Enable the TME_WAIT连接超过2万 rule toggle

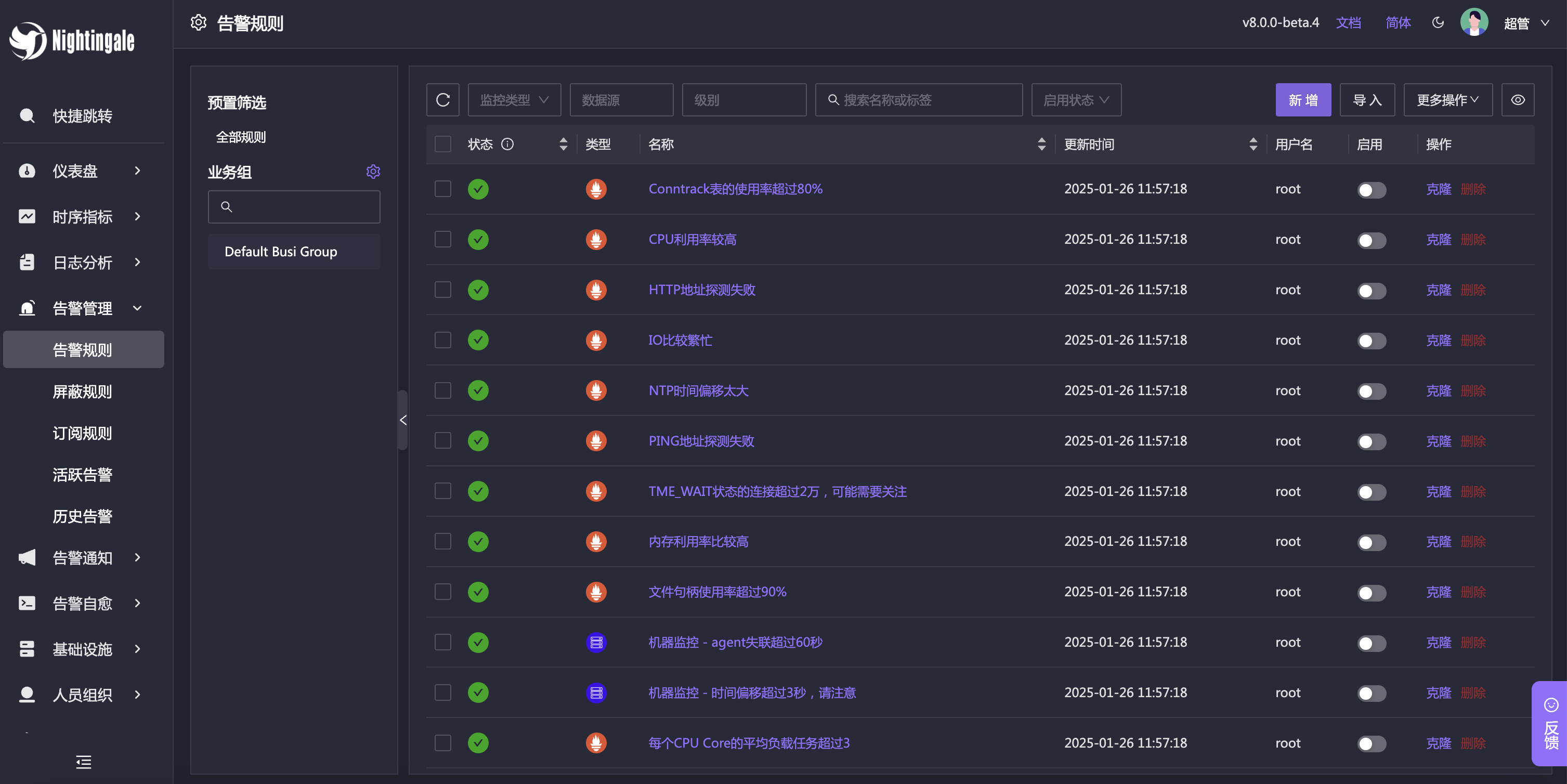[1371, 492]
